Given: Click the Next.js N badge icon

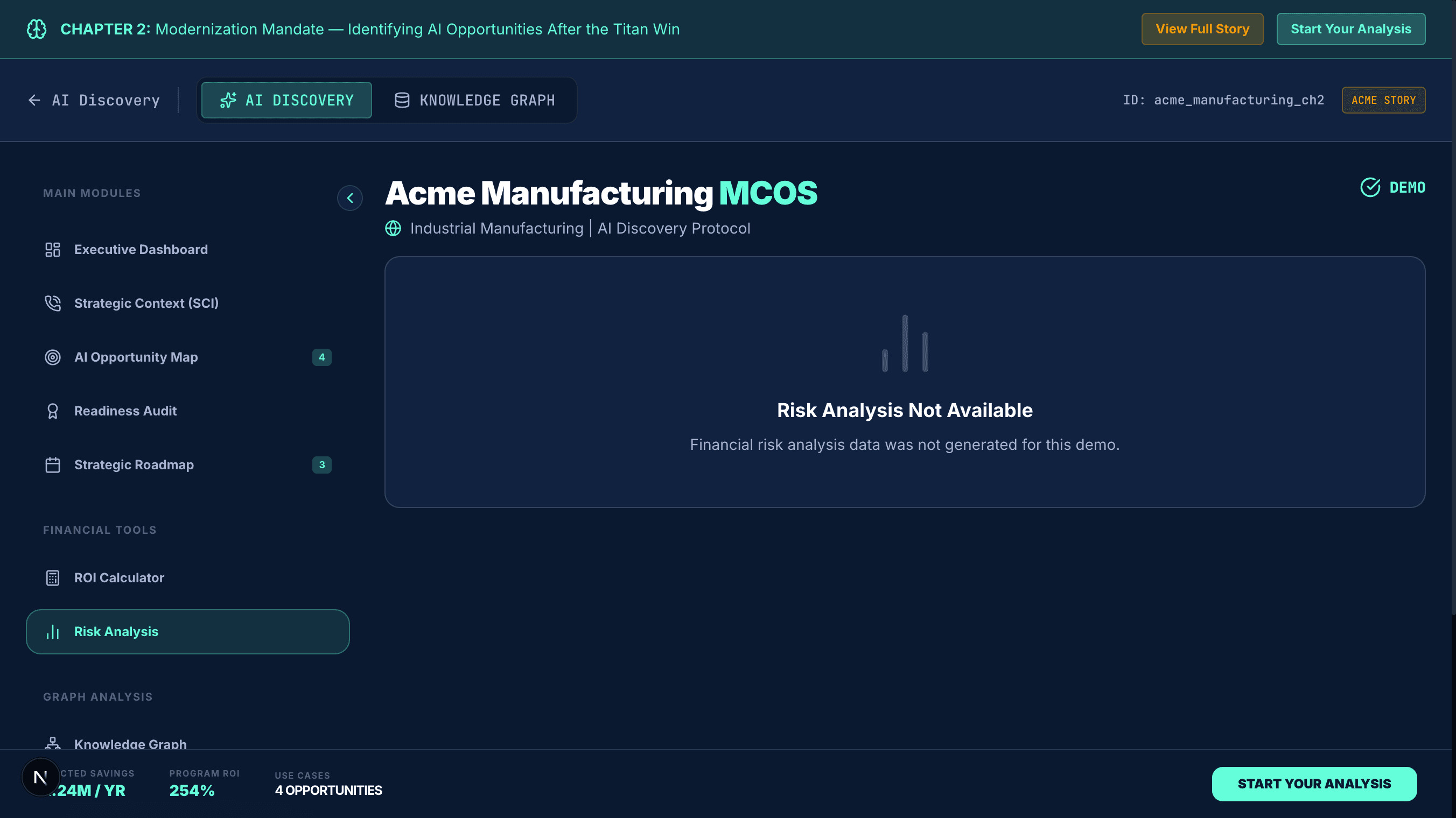Looking at the screenshot, I should tap(41, 778).
